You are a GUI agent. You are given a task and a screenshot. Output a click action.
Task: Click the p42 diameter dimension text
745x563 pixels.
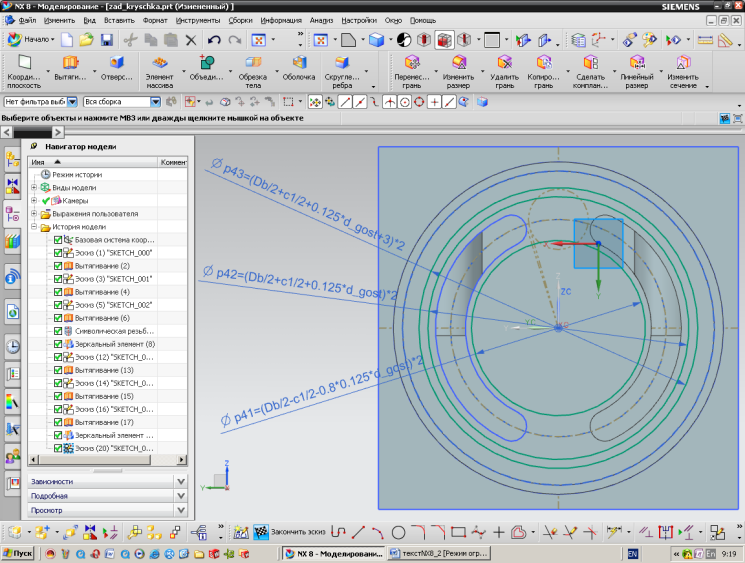[x=299, y=284]
